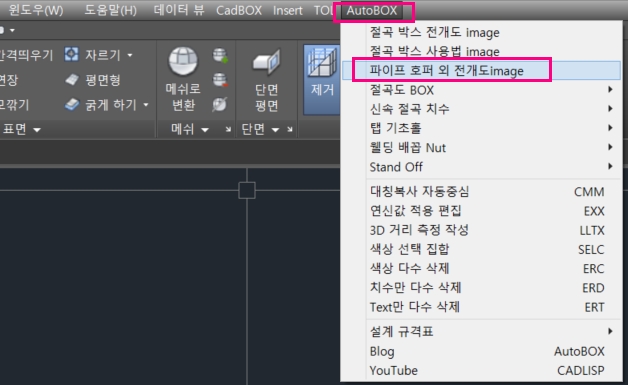Expand 절곡도 BOX submenu
This screenshot has height=385, width=628.
click(x=481, y=90)
